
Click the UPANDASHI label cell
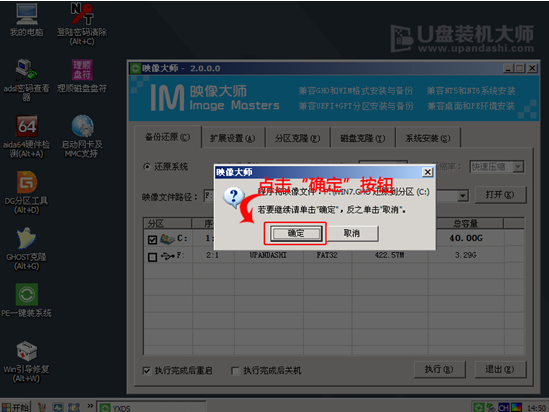[268, 255]
